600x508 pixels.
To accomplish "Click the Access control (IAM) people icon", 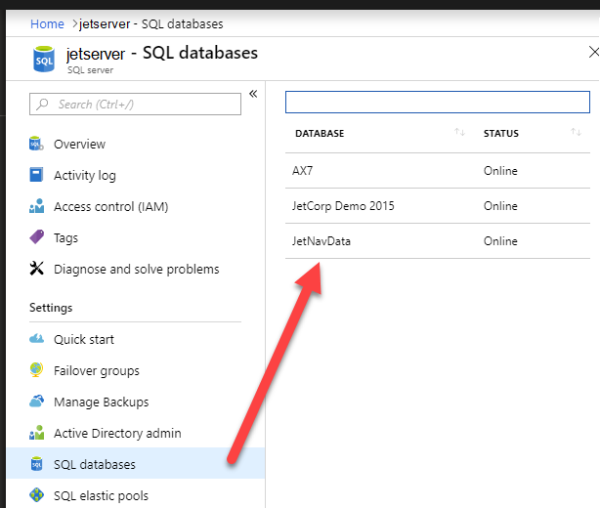I will 36,206.
